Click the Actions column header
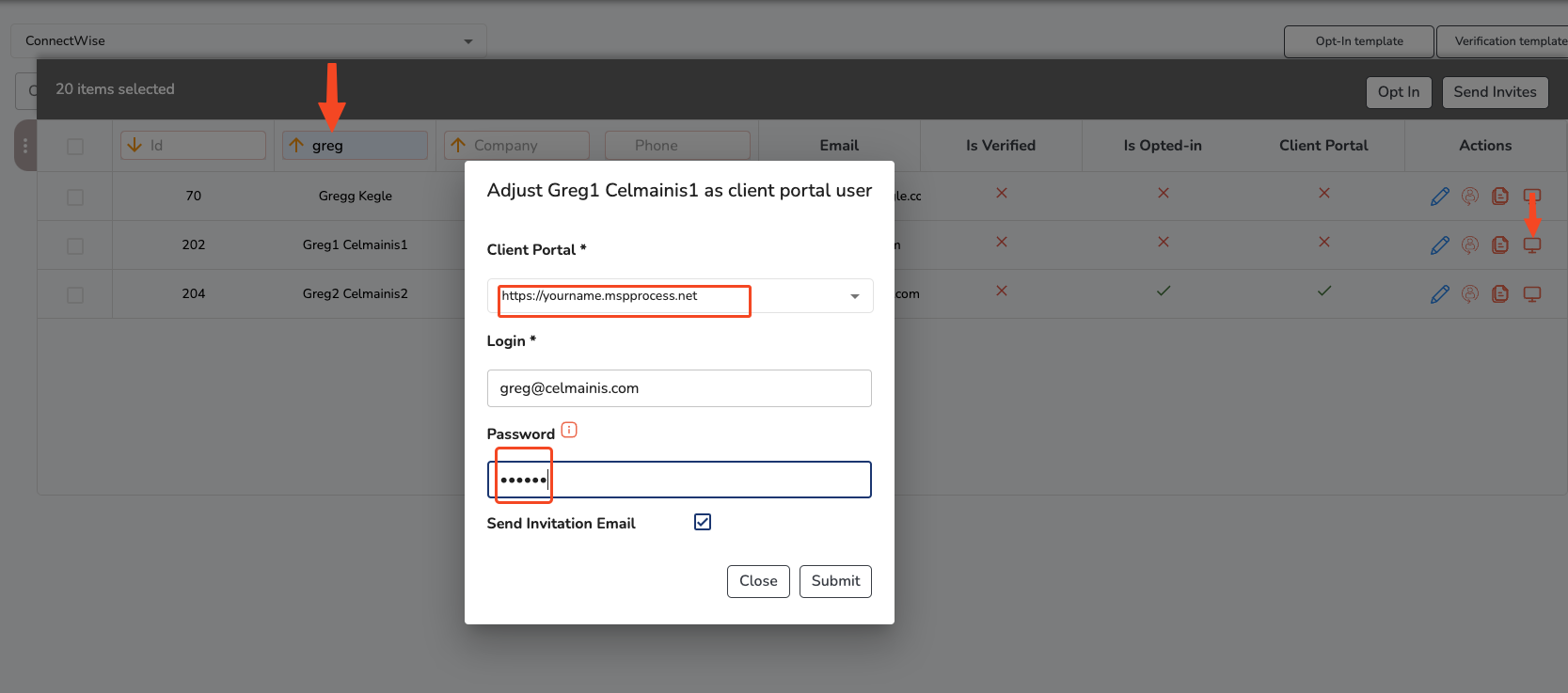 (x=1485, y=146)
